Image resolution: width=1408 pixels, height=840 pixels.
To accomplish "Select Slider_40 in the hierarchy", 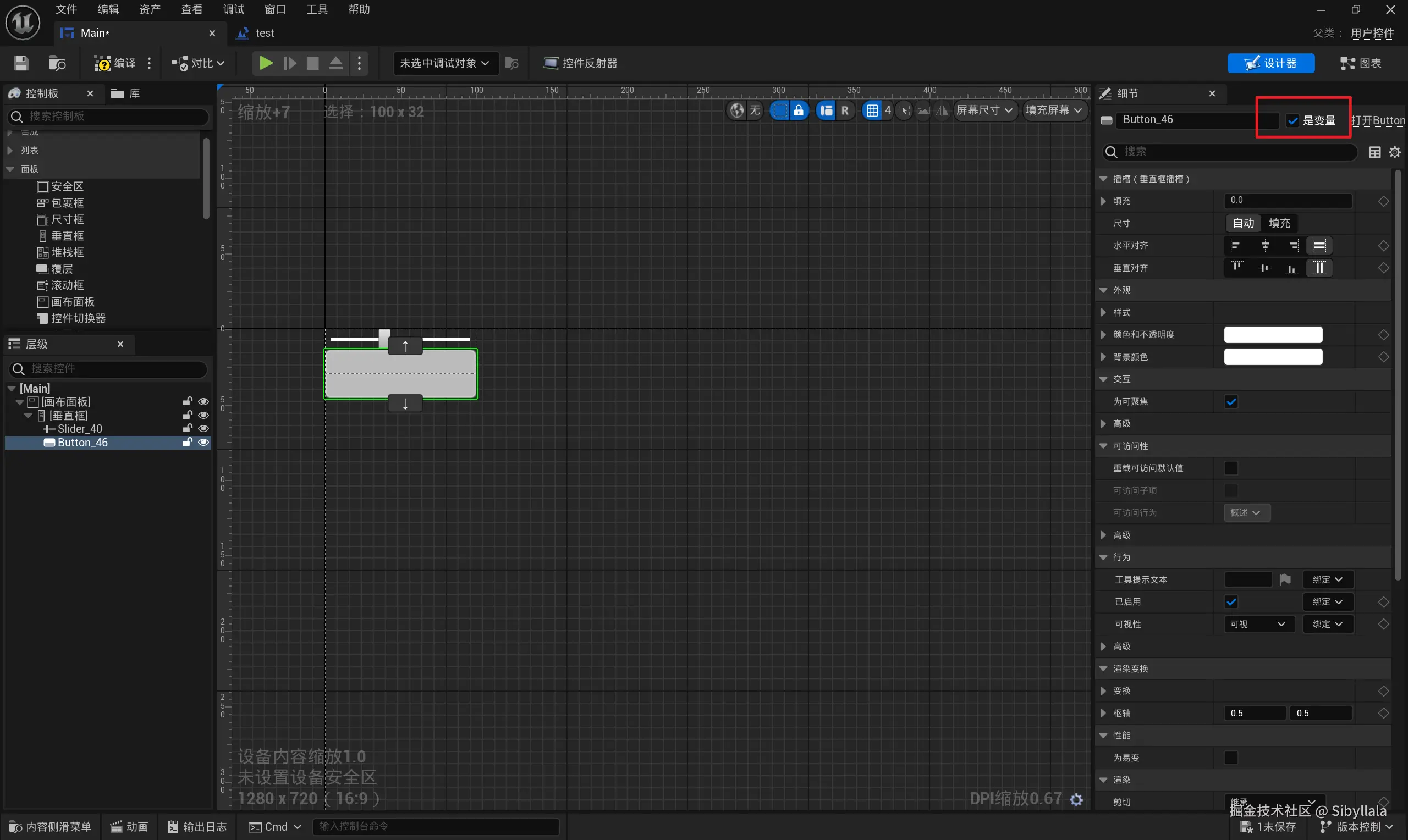I will (80, 428).
